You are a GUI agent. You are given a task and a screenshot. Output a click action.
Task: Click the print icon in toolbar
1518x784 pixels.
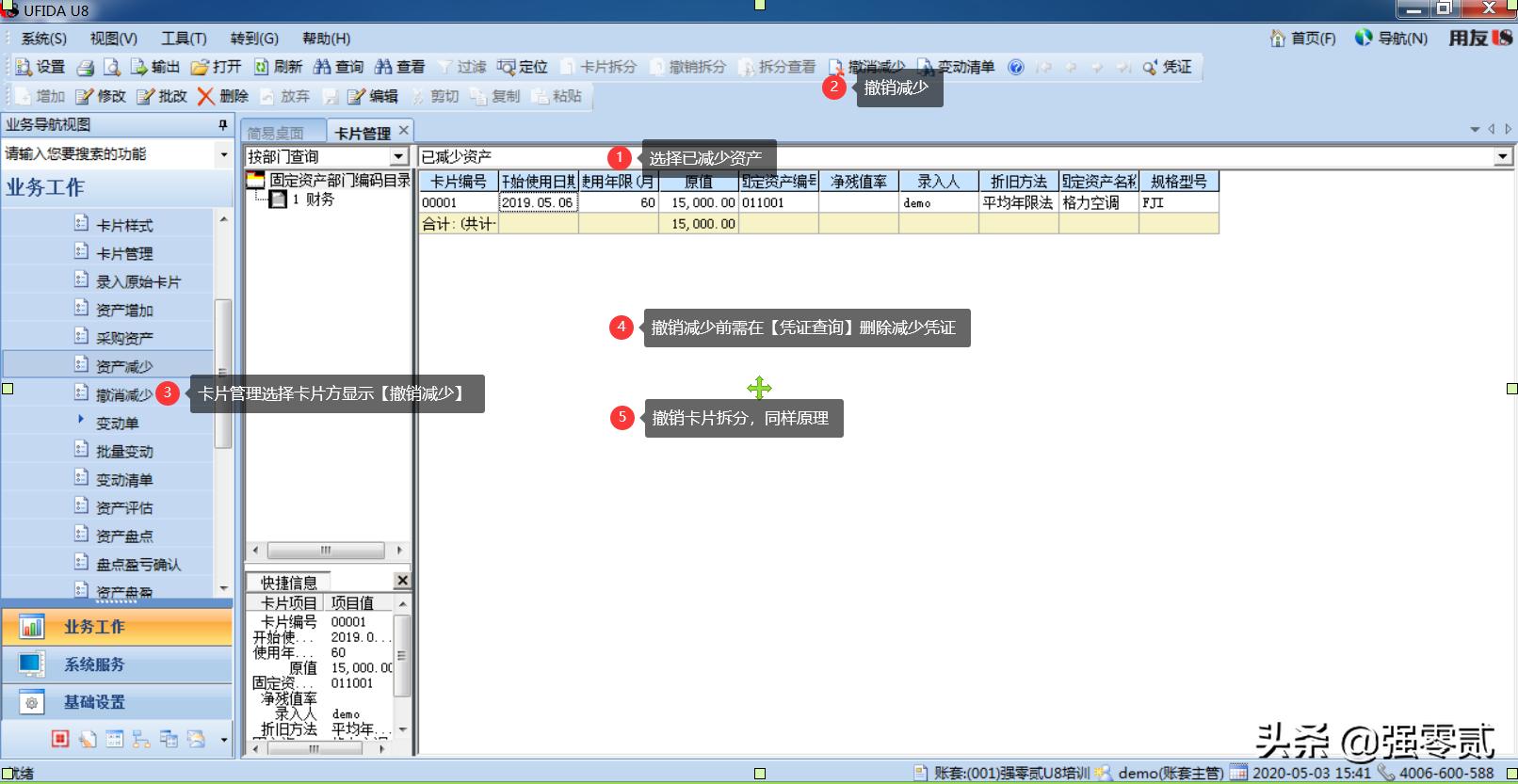[86, 67]
